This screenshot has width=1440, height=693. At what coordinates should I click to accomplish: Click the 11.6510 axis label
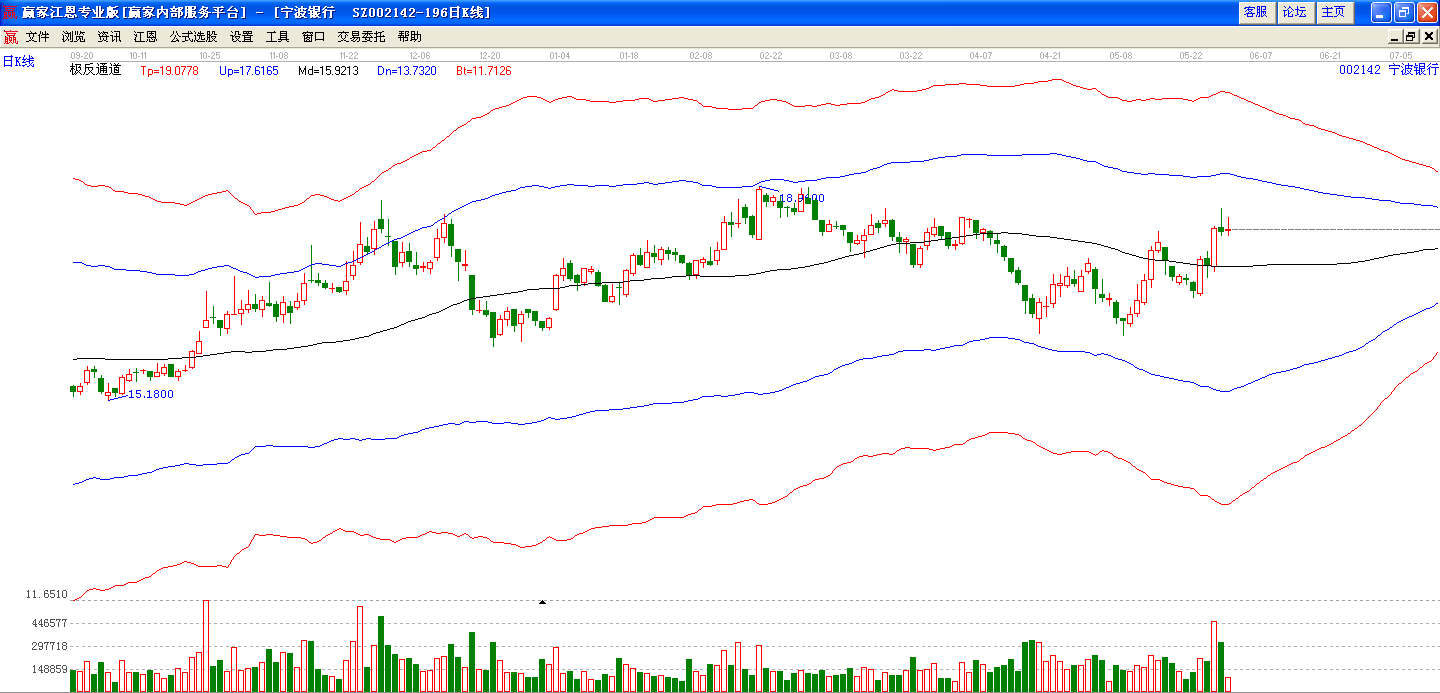click(x=47, y=595)
